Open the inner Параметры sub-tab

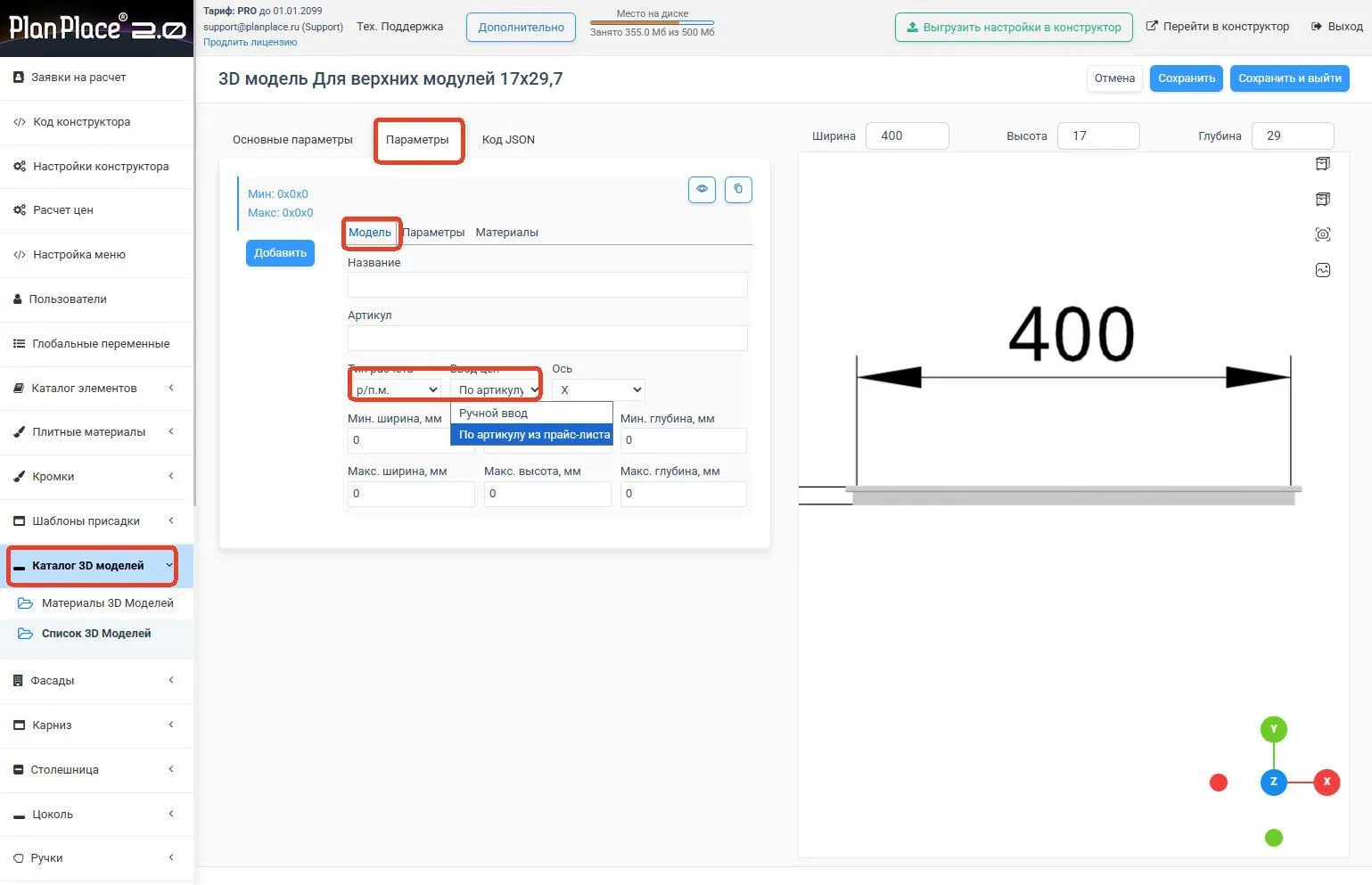pyautogui.click(x=433, y=233)
